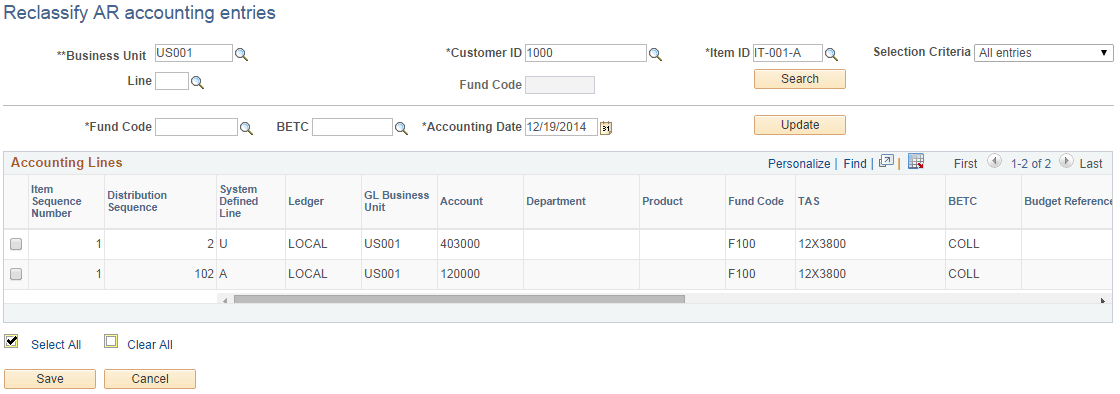Click the Search button

(x=800, y=79)
